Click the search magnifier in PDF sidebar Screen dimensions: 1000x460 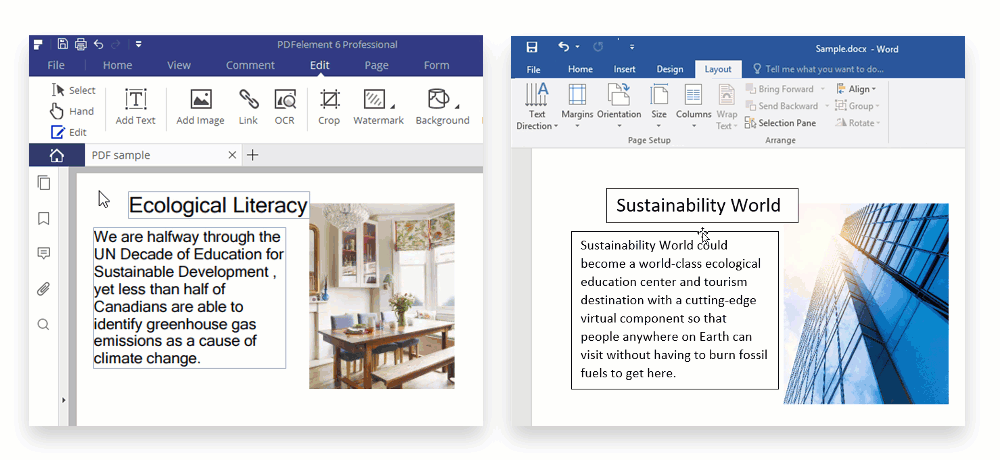tap(43, 325)
